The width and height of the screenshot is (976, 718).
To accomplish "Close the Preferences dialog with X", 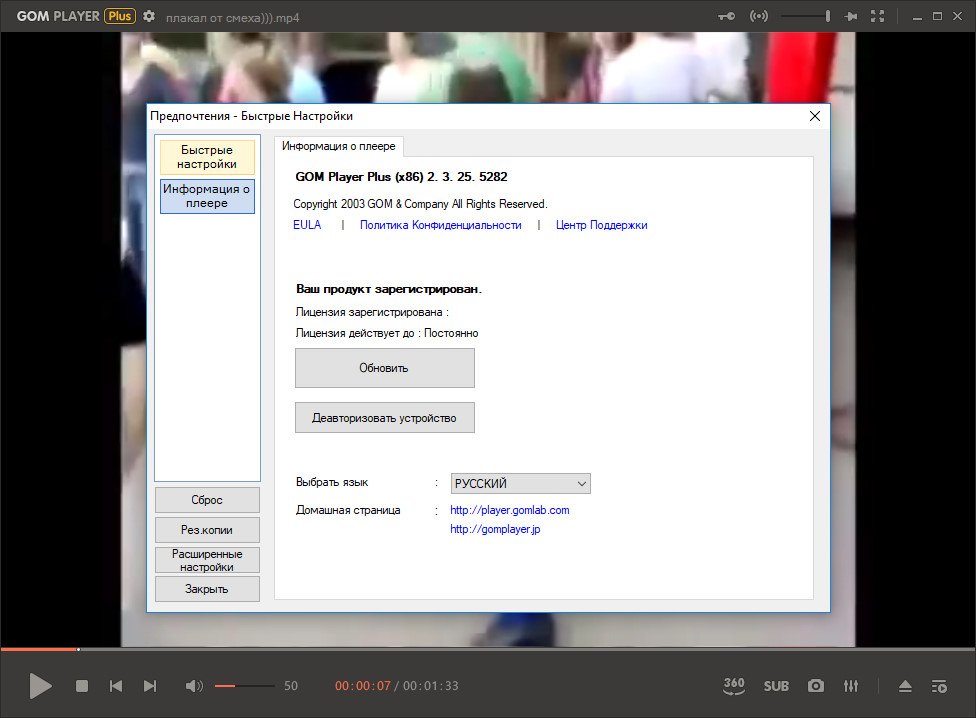I will [x=815, y=116].
